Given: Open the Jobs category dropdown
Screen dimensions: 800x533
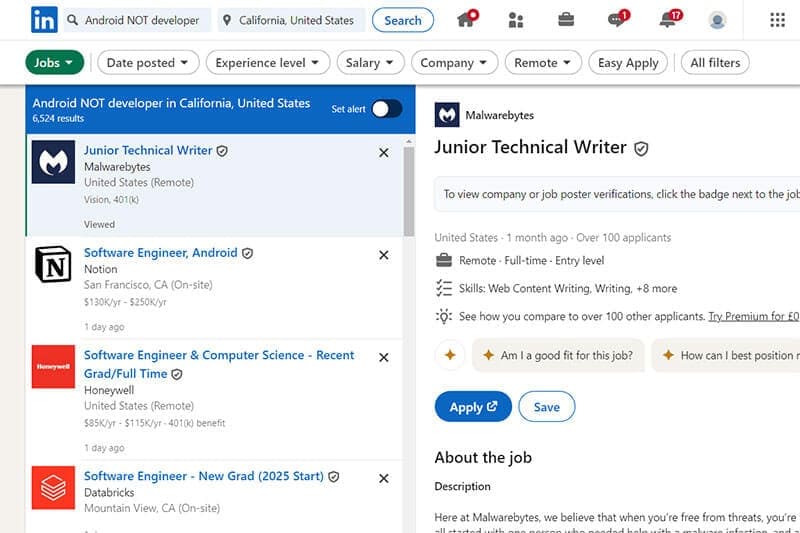Looking at the screenshot, I should click(55, 63).
